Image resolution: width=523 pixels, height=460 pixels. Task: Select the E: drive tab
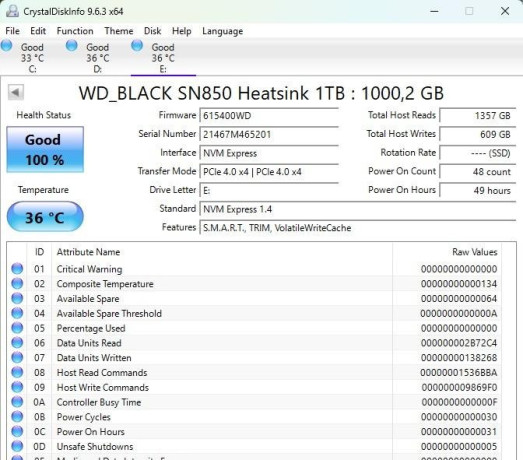tap(163, 57)
